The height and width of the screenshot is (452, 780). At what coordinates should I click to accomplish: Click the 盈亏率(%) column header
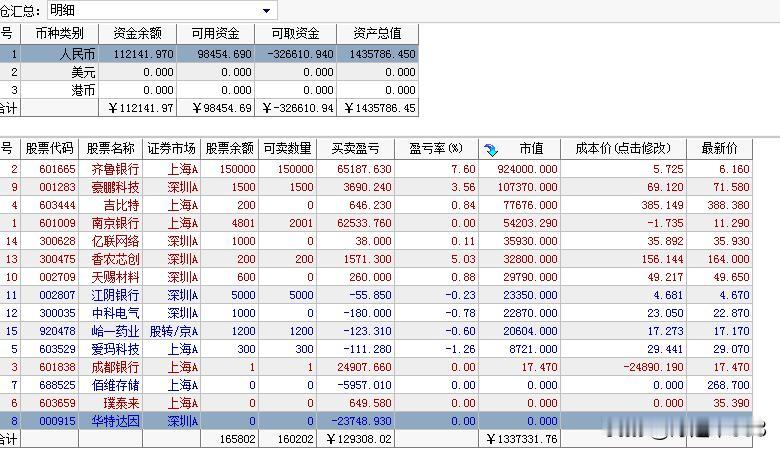[436, 149]
